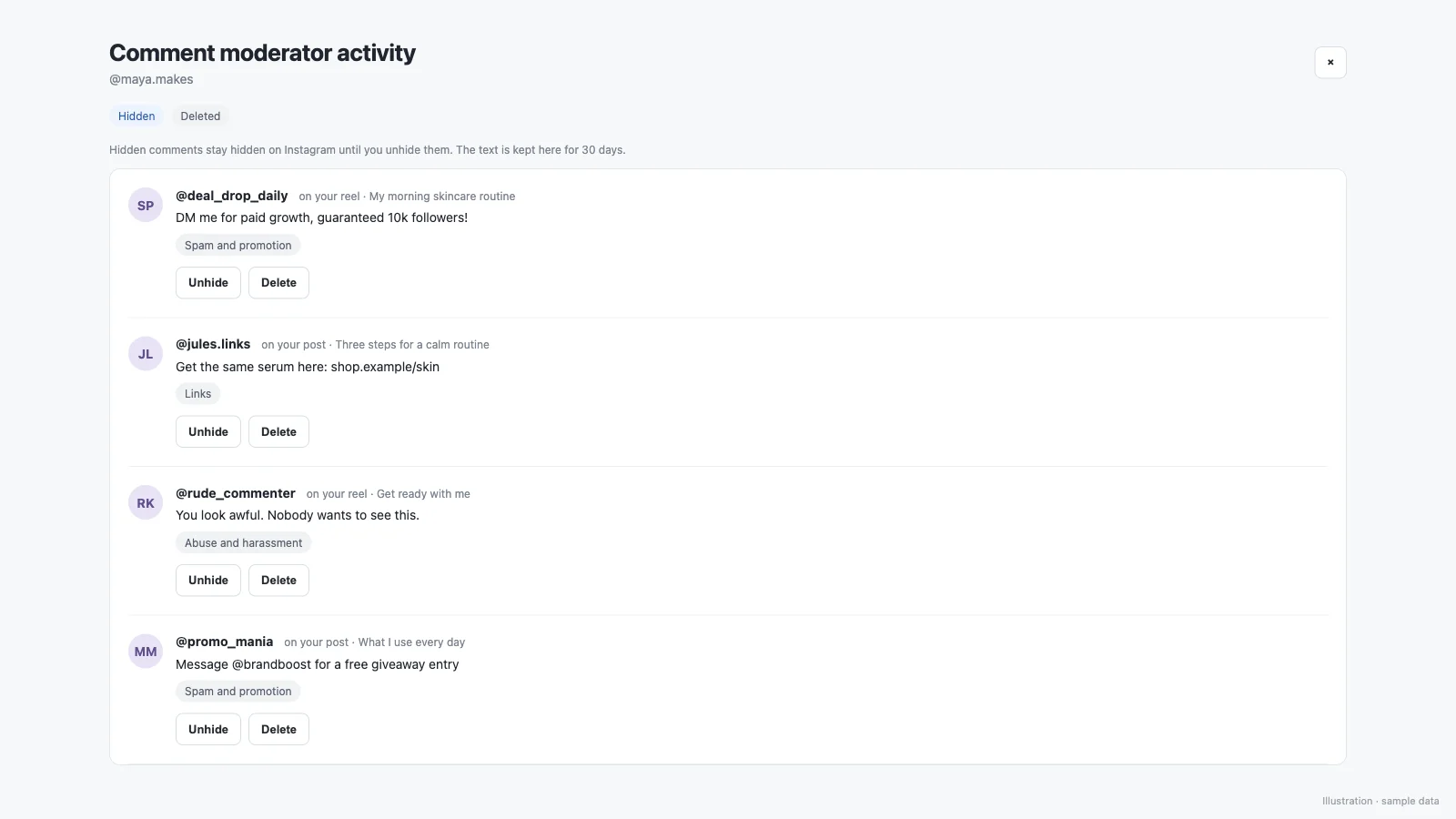Click the comment 'Message @brandboost for a free giveaway'
1456x819 pixels.
pyautogui.click(x=317, y=665)
